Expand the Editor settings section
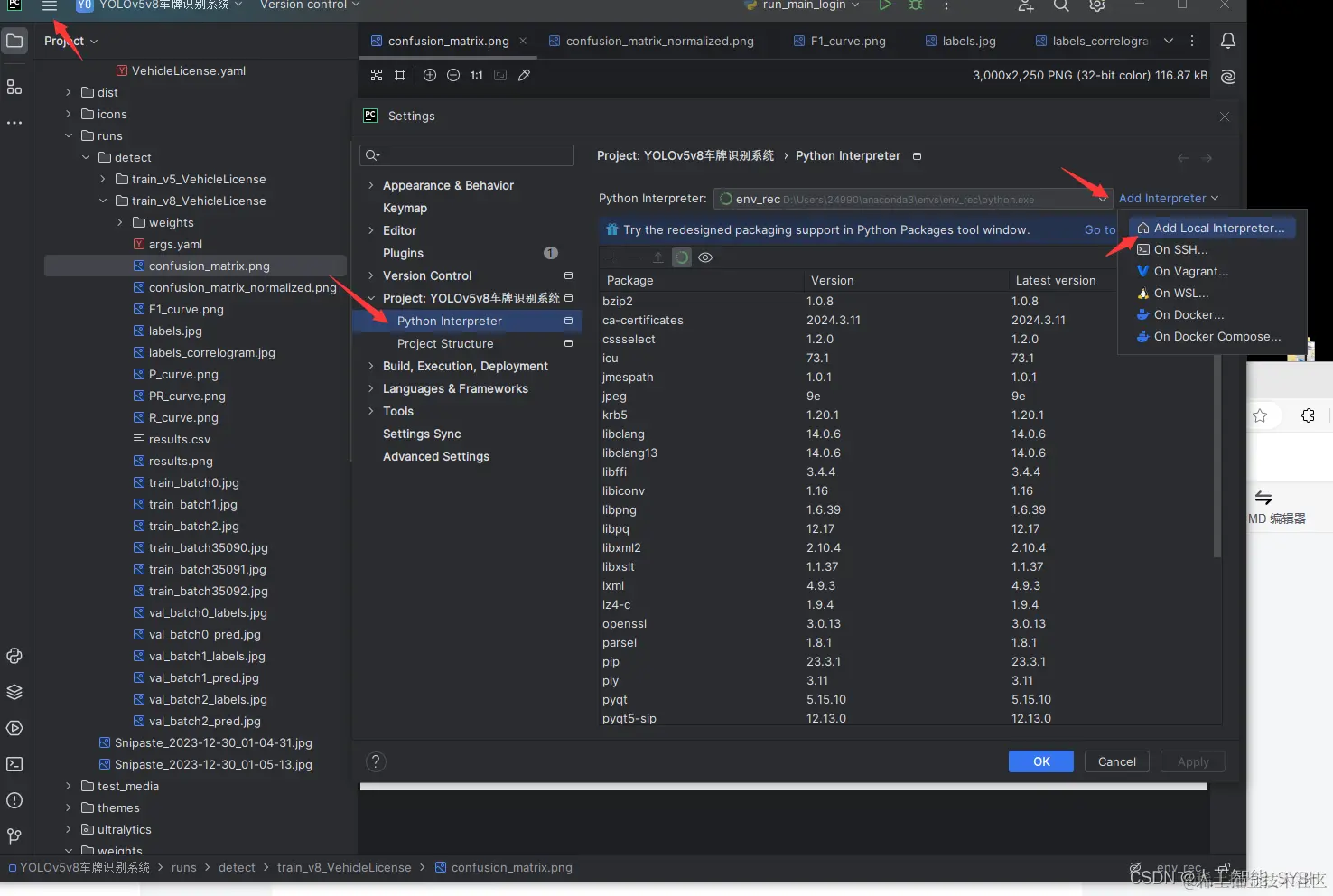Image resolution: width=1333 pixels, height=896 pixels. click(370, 230)
